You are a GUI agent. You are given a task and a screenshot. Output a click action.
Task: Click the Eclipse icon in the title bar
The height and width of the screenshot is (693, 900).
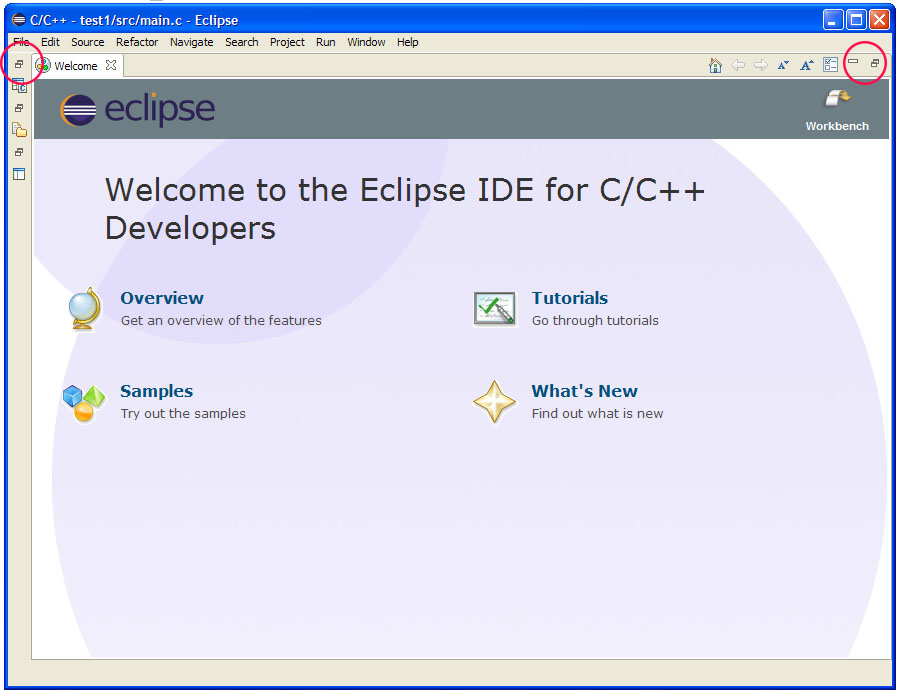[18, 20]
